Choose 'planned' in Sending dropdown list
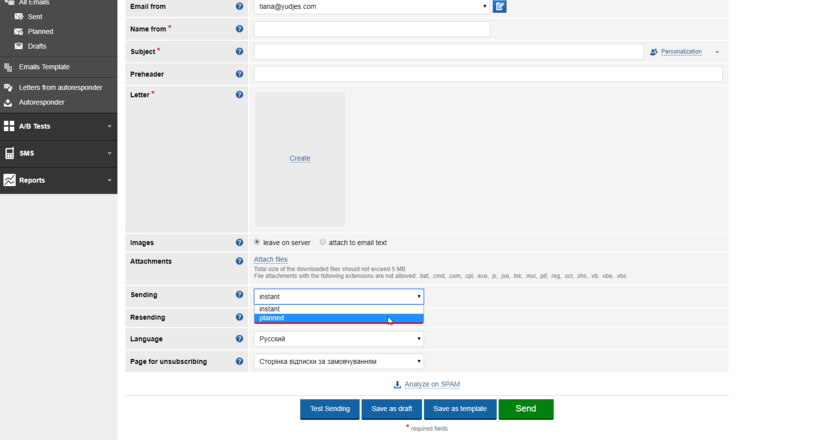 [x=339, y=318]
